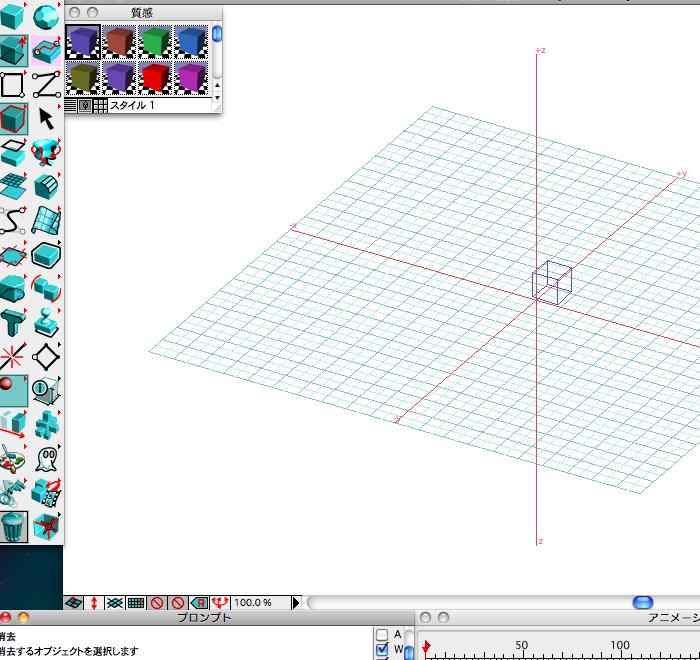The height and width of the screenshot is (660, 700).
Task: Select the plane with red dashed trim tool
Action: coord(13,255)
